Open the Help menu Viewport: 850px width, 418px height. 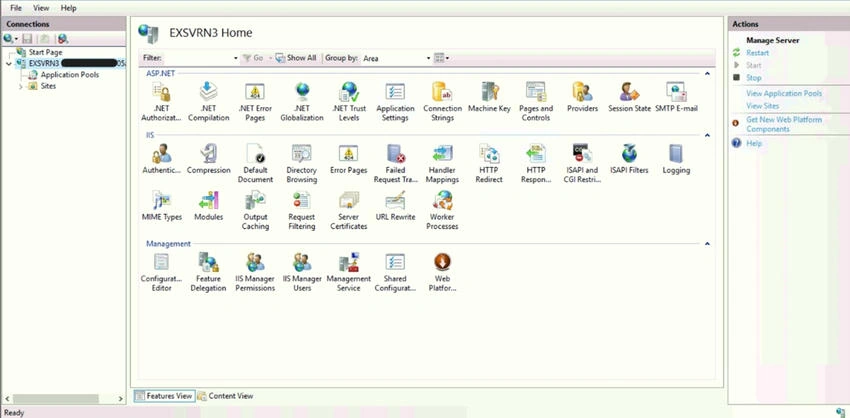coord(68,8)
